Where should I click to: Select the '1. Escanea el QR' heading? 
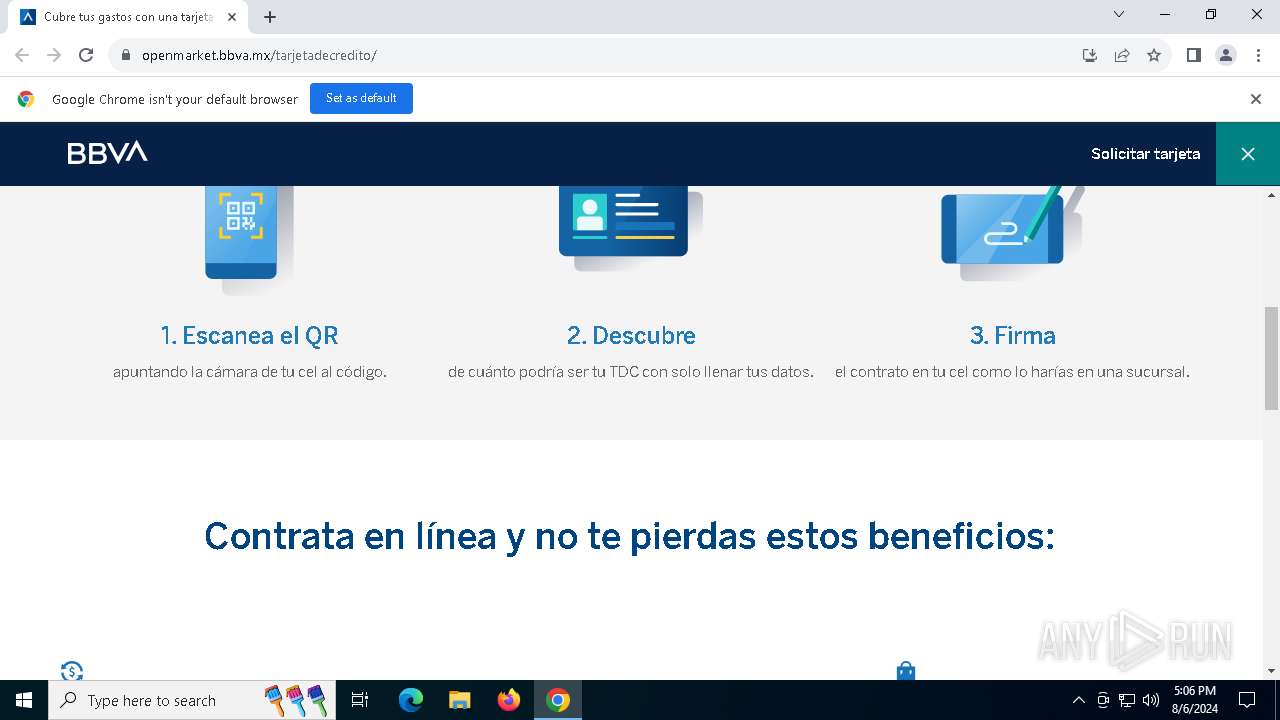249,335
